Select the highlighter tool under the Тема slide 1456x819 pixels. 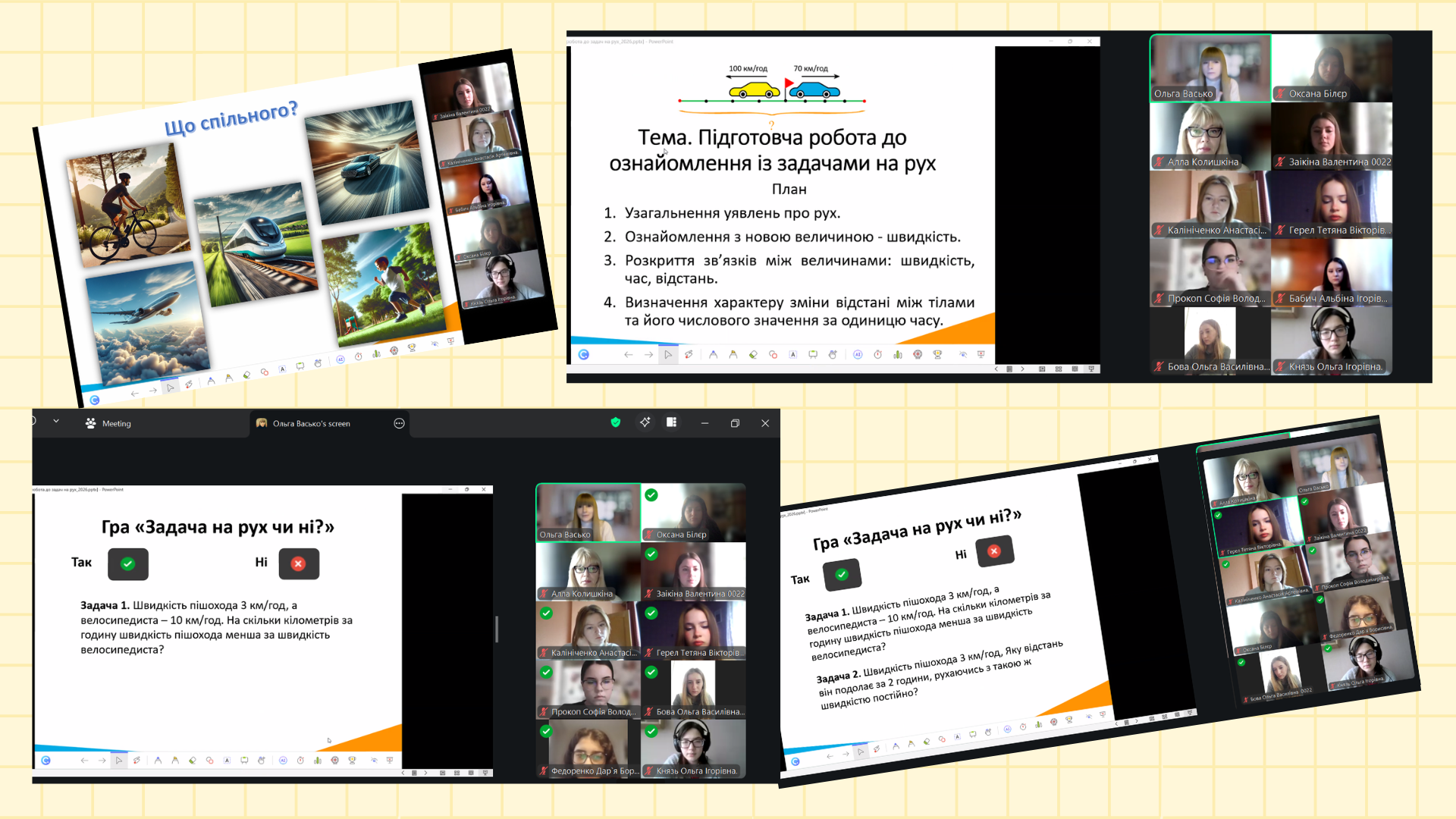point(733,354)
